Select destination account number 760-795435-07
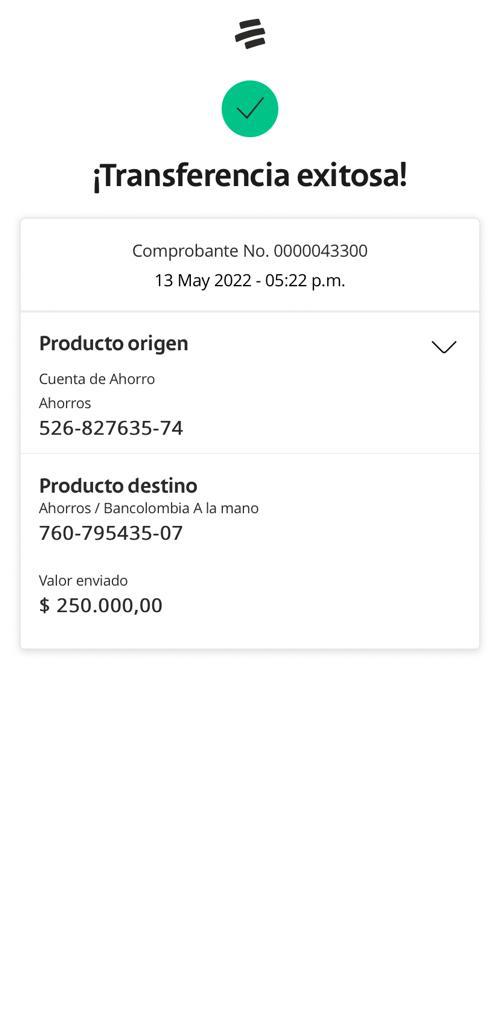 point(111,534)
